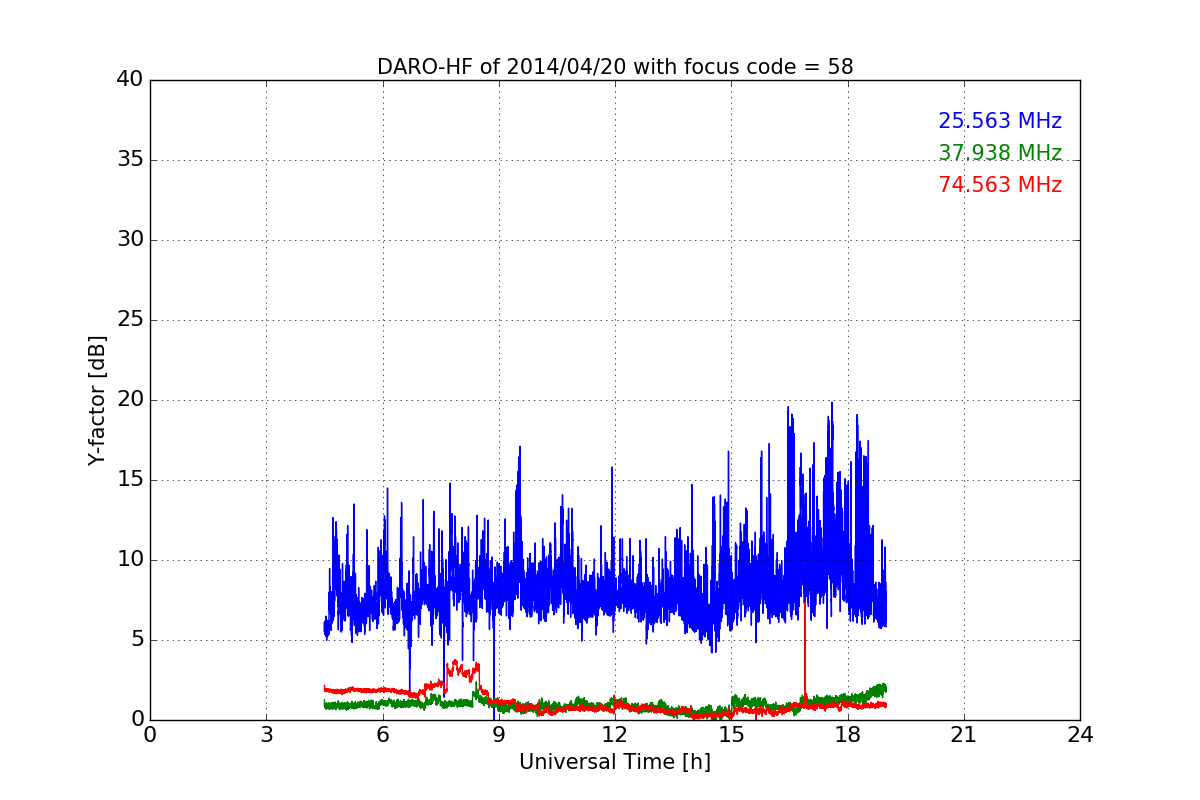Viewport: 1200px width, 800px height.
Task: Click the x-axis tick label 9
Action: click(499, 735)
